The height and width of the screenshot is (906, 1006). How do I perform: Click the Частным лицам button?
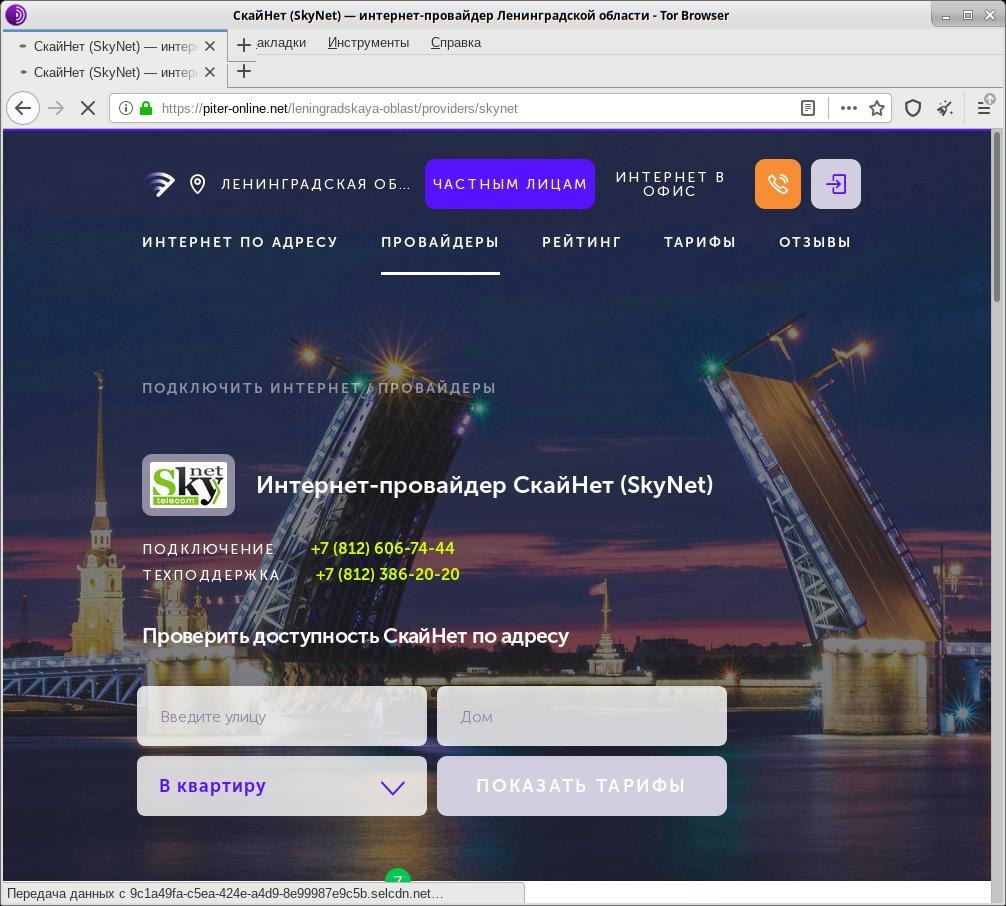509,184
